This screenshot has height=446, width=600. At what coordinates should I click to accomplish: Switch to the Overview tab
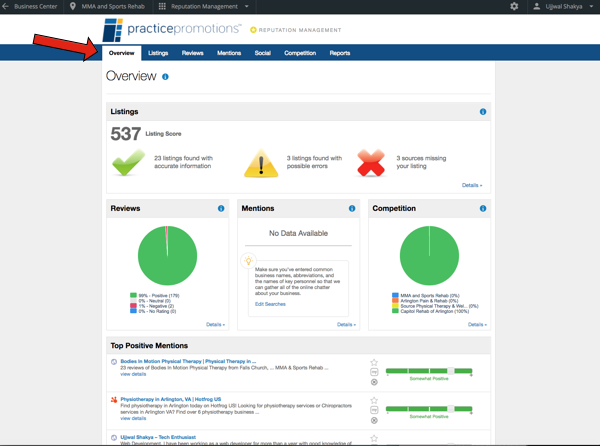click(x=122, y=53)
